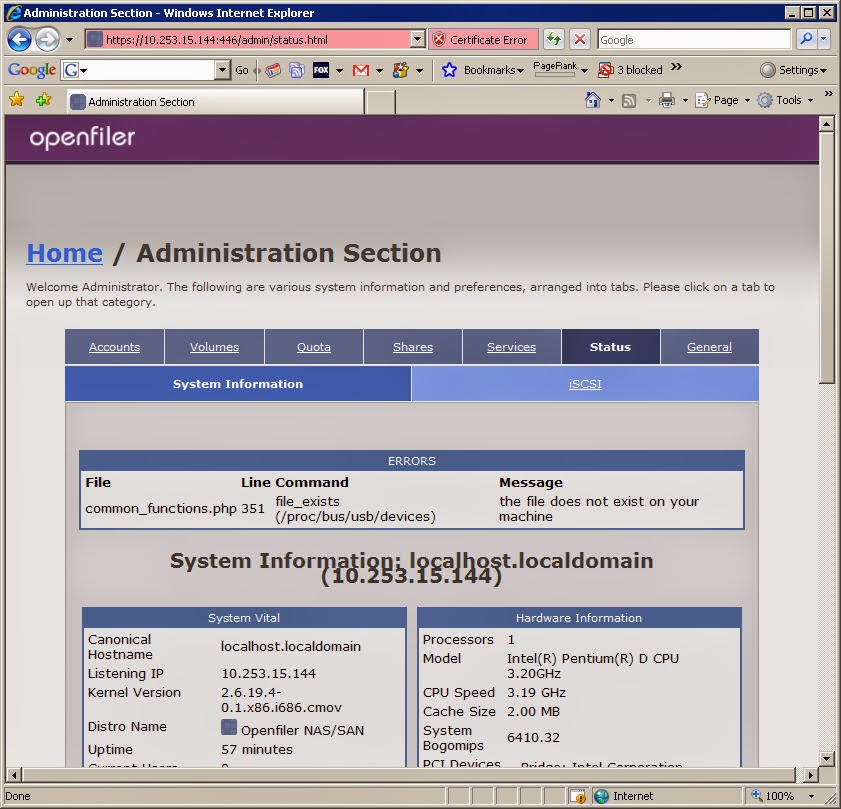The width and height of the screenshot is (841, 809).
Task: Click the Stop loading red X icon
Action: click(580, 40)
